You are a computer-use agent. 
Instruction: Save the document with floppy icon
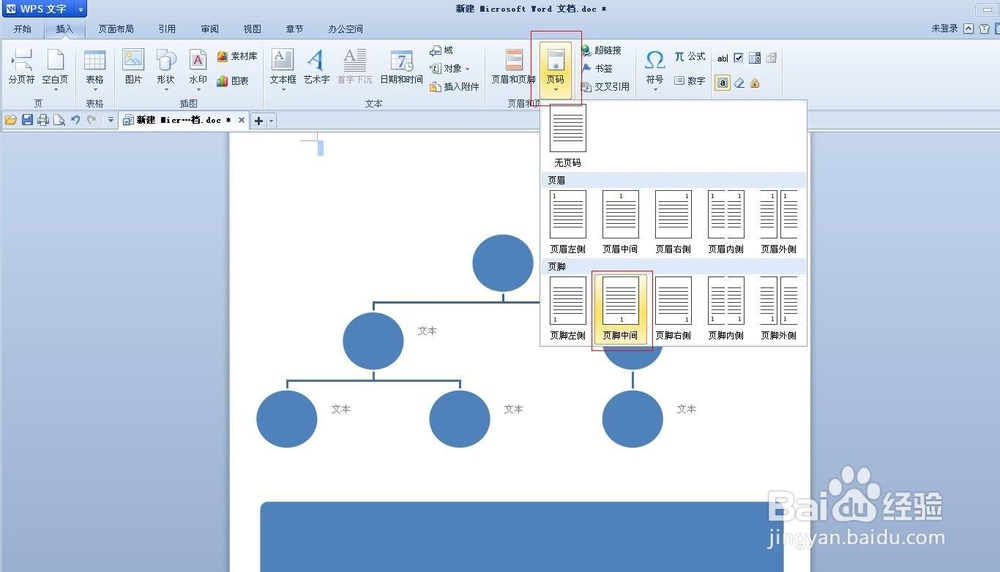tap(27, 120)
